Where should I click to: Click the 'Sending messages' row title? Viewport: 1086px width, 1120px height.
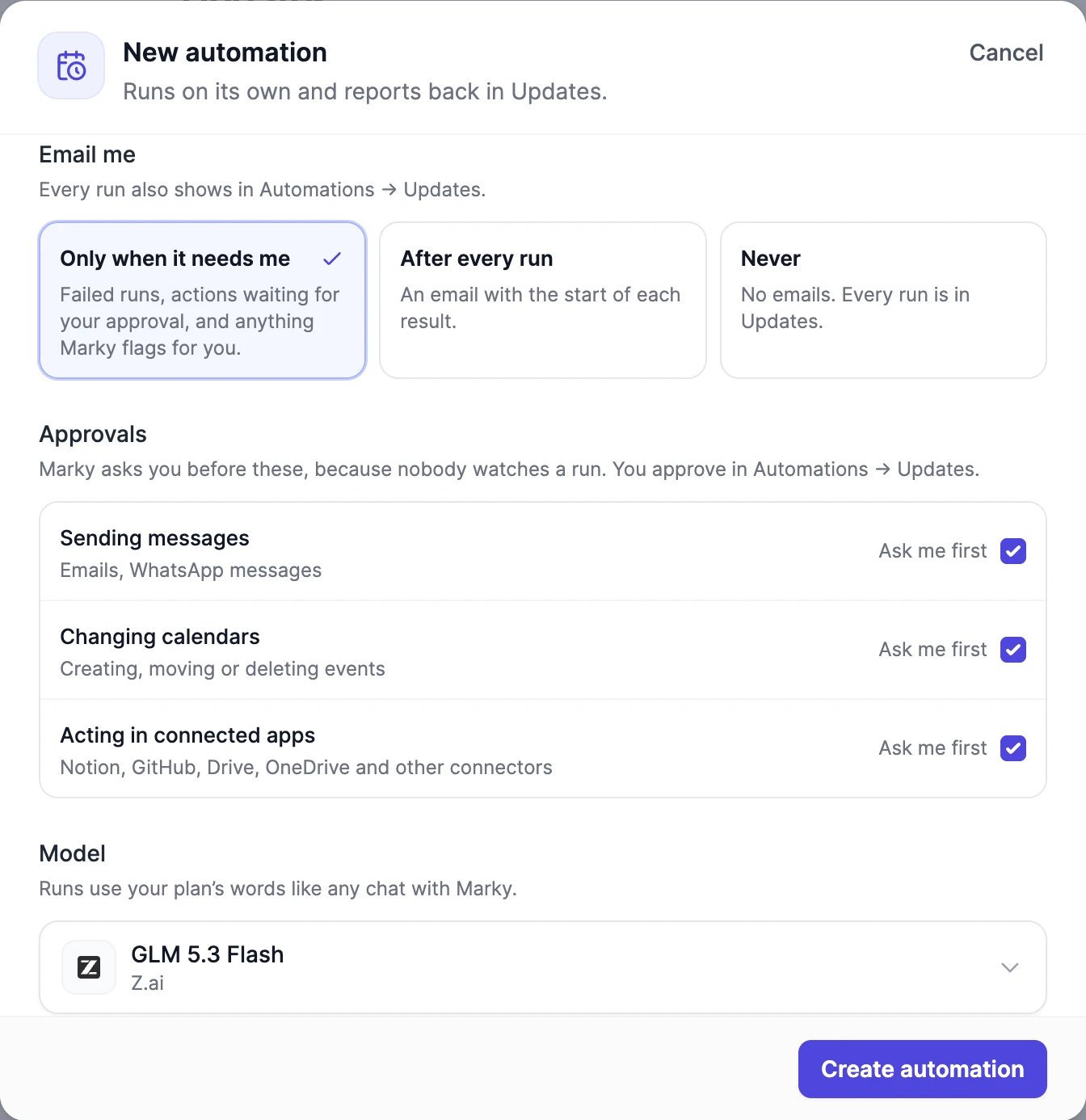[x=154, y=538]
